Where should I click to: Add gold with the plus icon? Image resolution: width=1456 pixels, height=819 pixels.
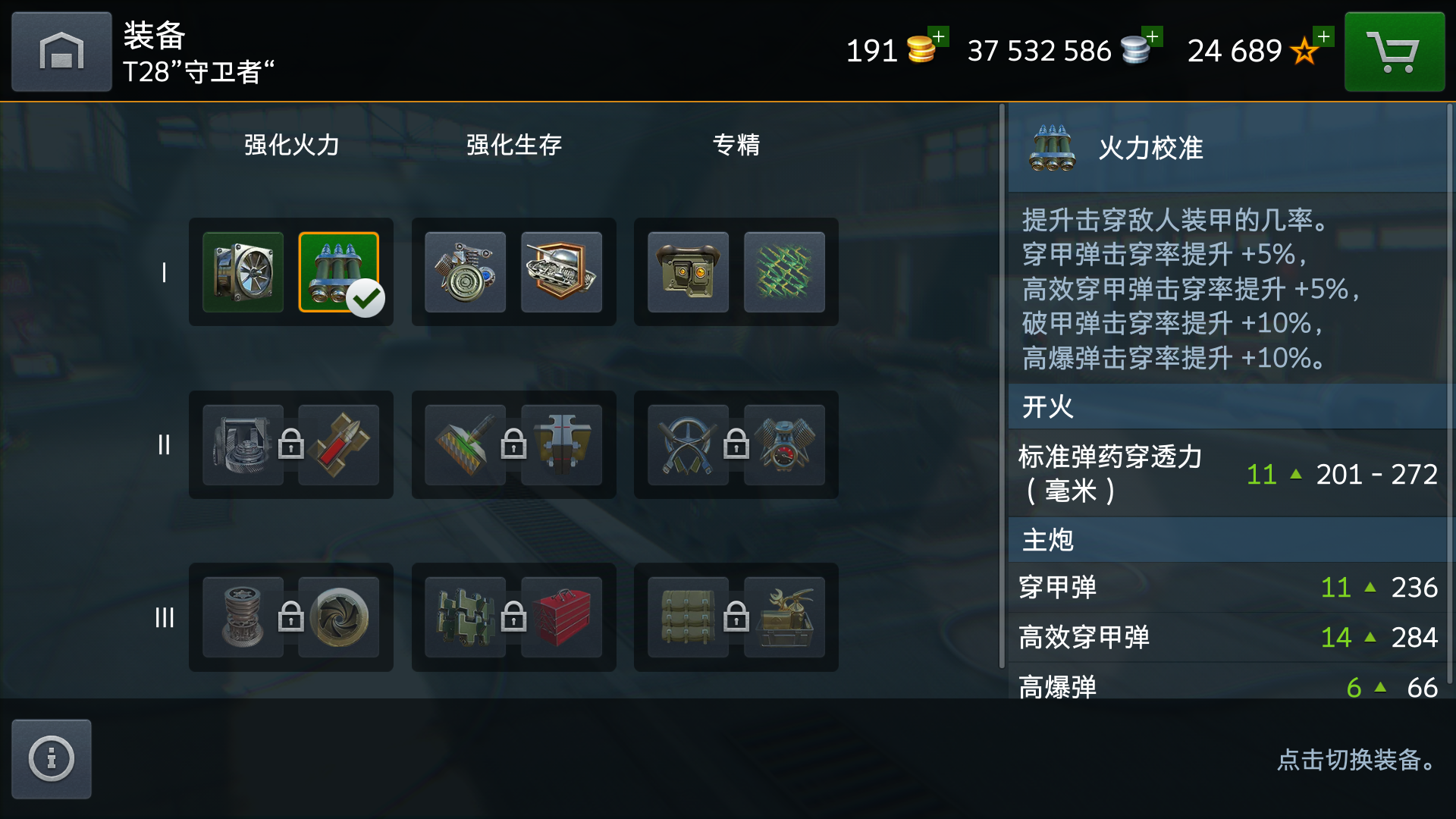click(x=939, y=36)
